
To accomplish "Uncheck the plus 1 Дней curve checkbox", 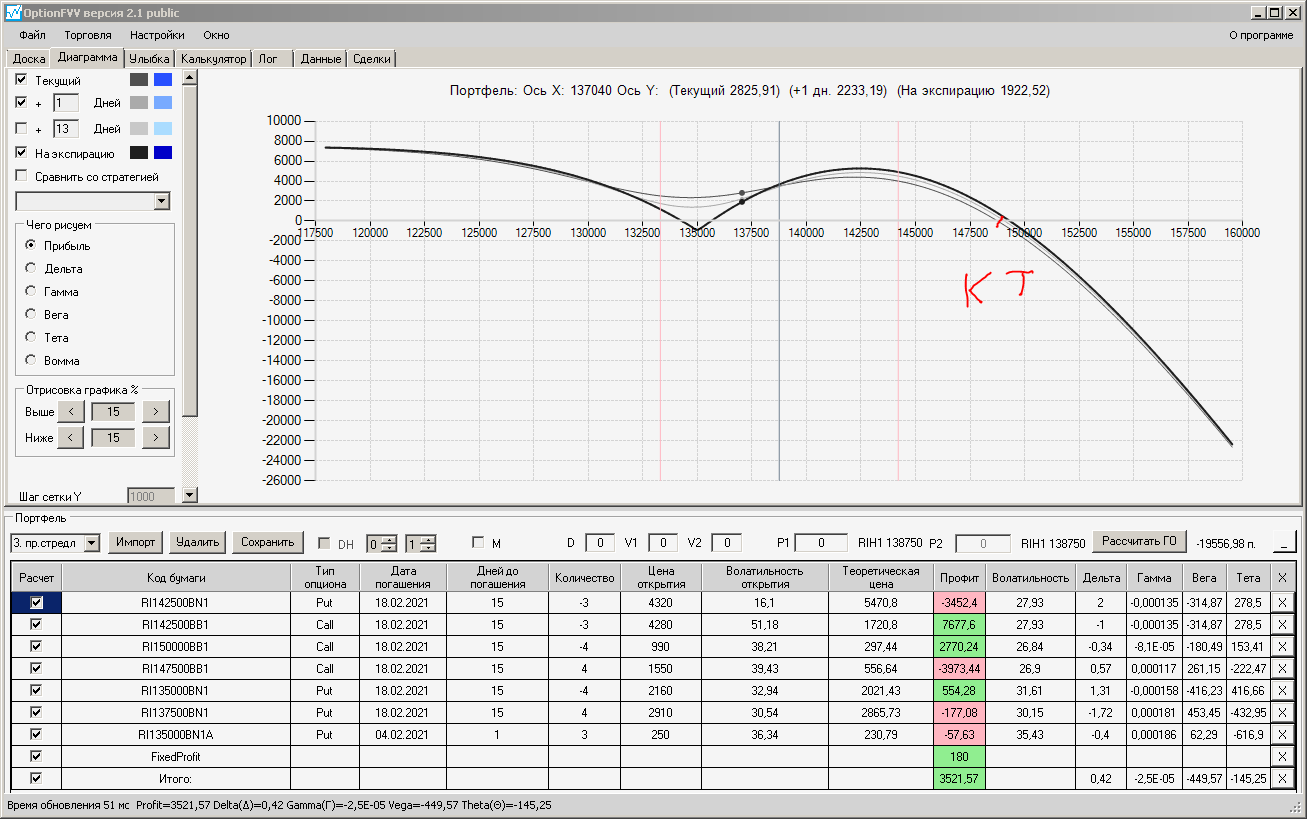I will tap(22, 103).
